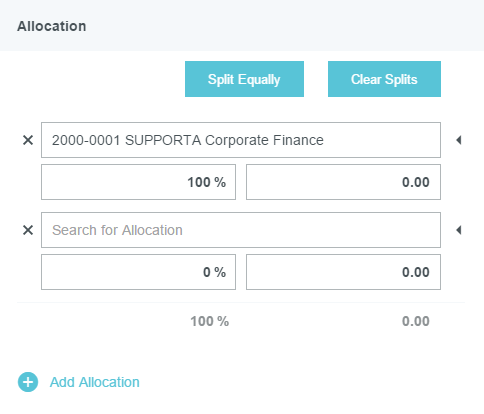
Task: Click the 0.00 total amount at the bottom
Action: pyautogui.click(x=416, y=321)
